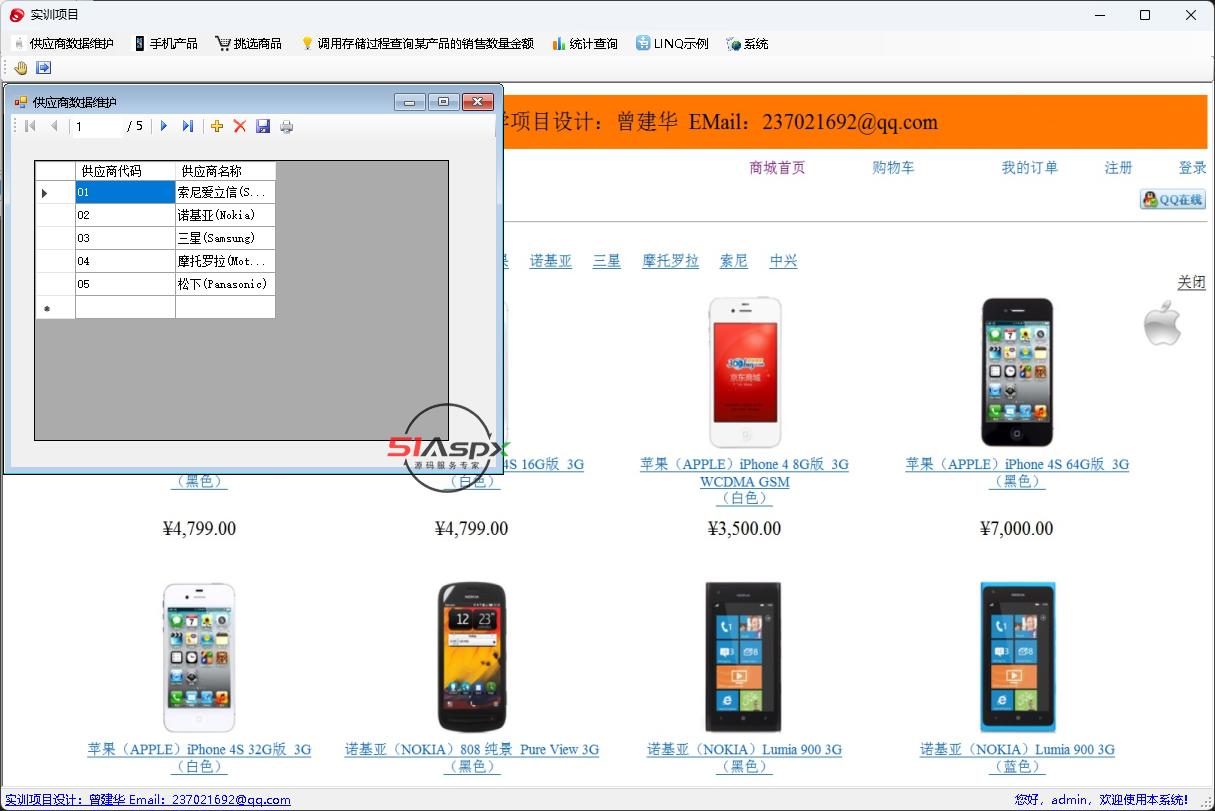Open the 手机产品 menu
The image size is (1215, 811).
click(166, 44)
